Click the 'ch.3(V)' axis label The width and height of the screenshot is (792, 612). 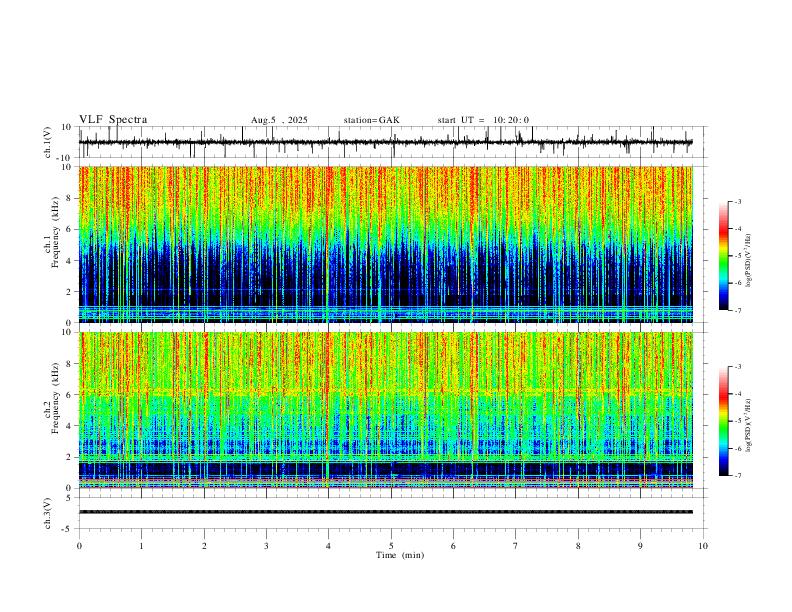point(48,513)
